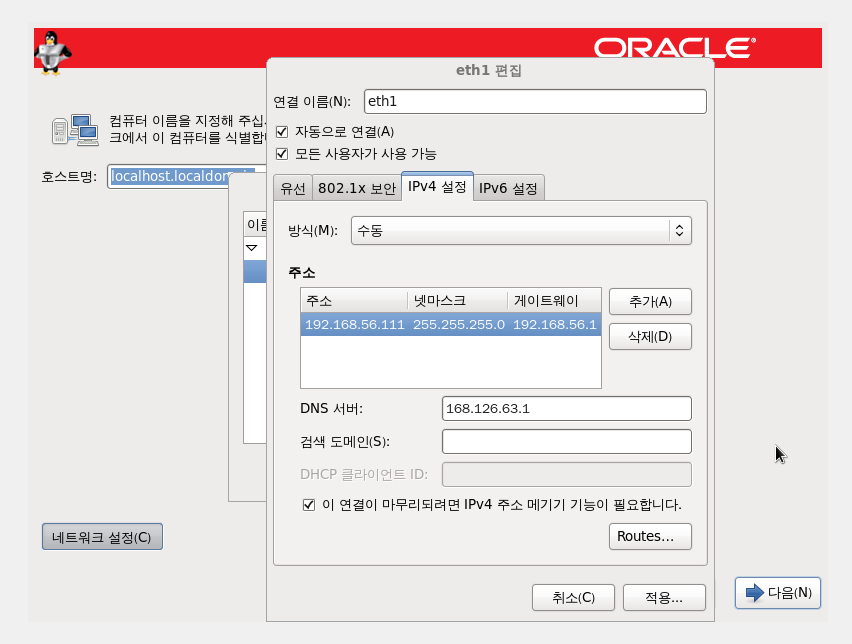The image size is (852, 644).
Task: Select the address cell 192.168.56.111
Action: pyautogui.click(x=354, y=324)
